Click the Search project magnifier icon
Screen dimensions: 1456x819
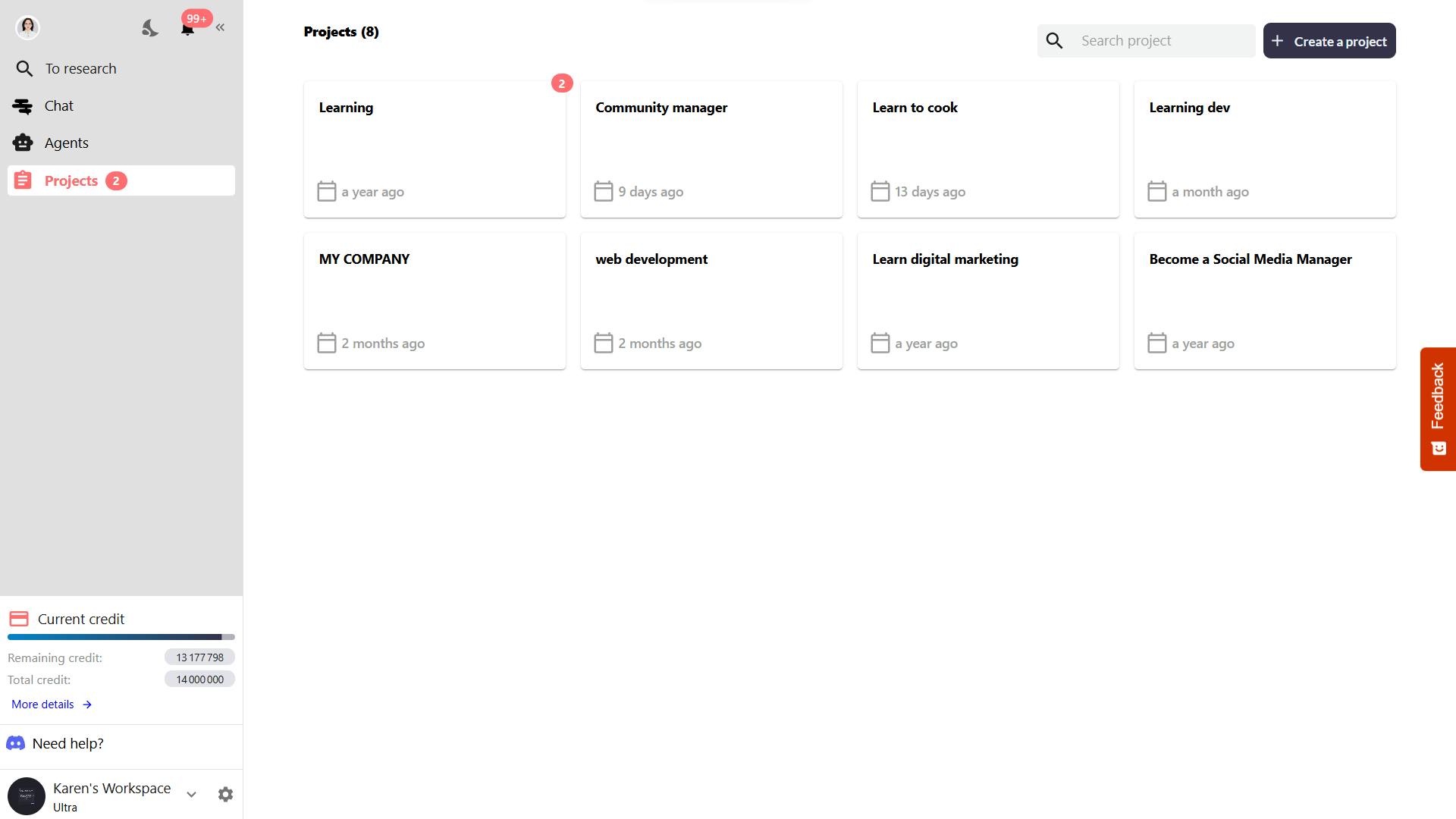[1054, 41]
